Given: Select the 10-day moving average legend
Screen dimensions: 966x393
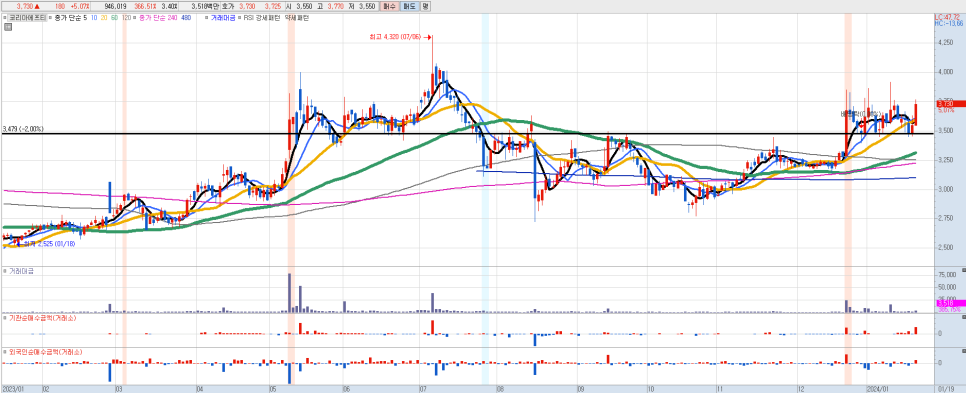Looking at the screenshot, I should (94, 18).
